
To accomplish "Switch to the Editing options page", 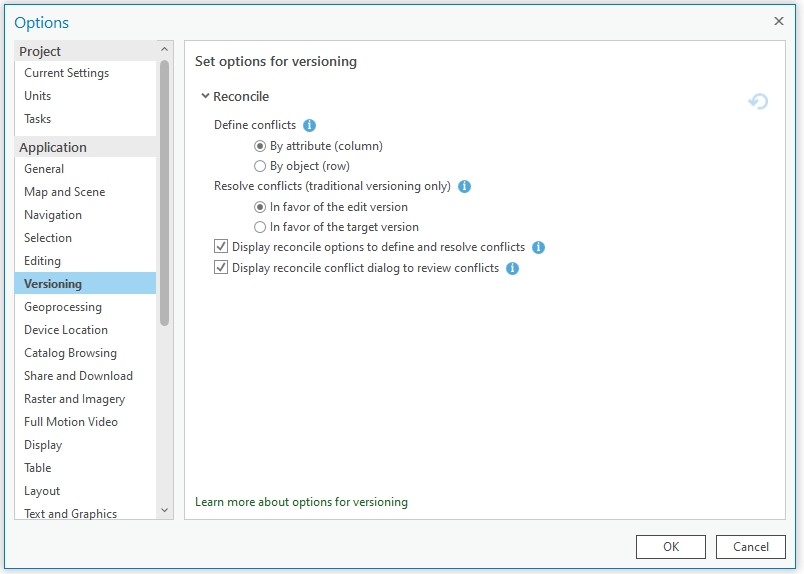I will click(43, 261).
